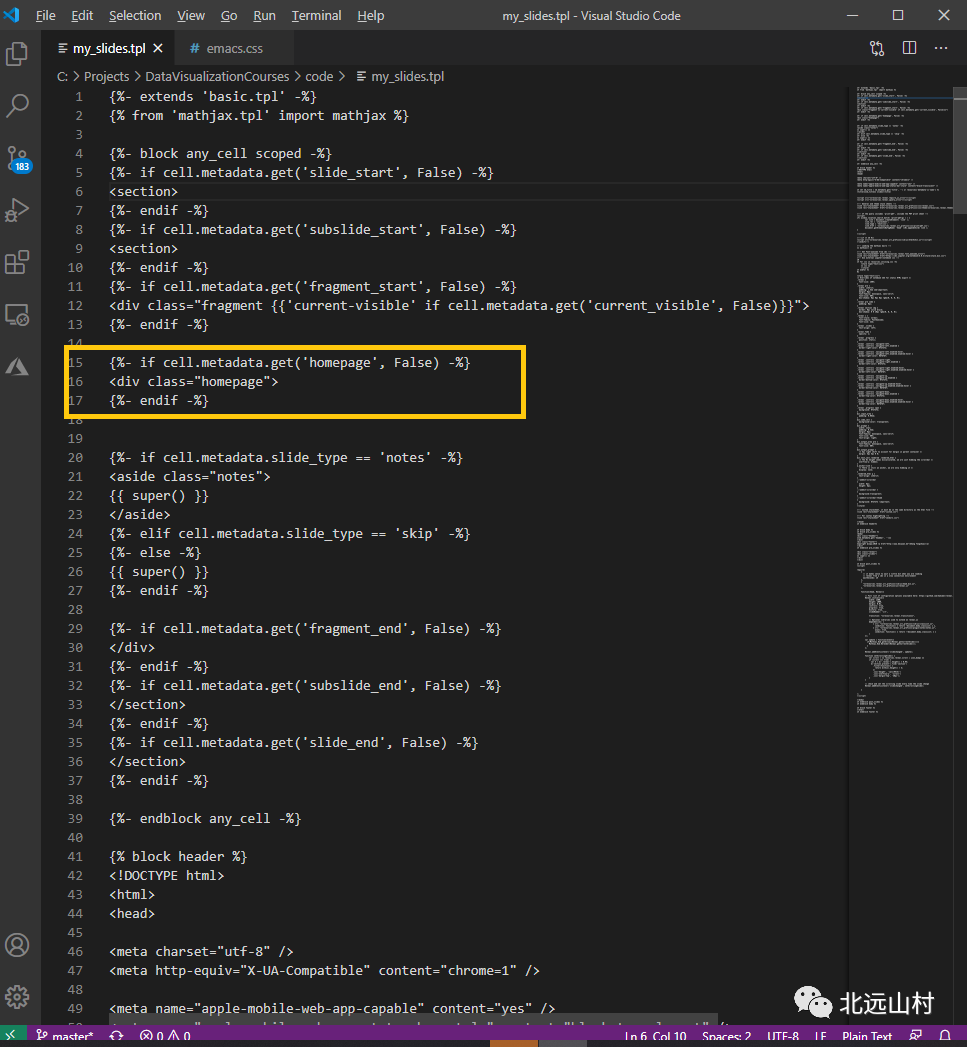Open the Run and Debug view
The height and width of the screenshot is (1047, 967).
click(17, 210)
